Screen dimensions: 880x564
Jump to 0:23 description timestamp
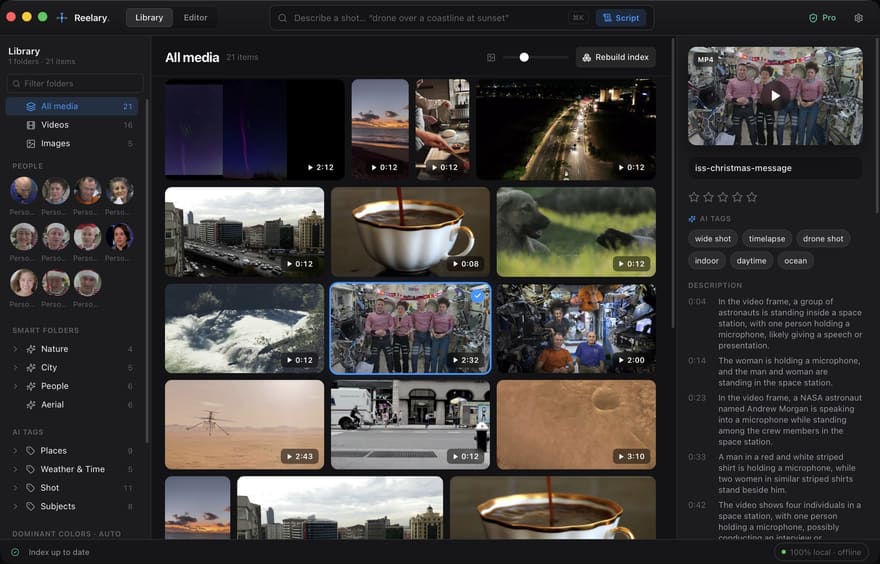pos(697,398)
